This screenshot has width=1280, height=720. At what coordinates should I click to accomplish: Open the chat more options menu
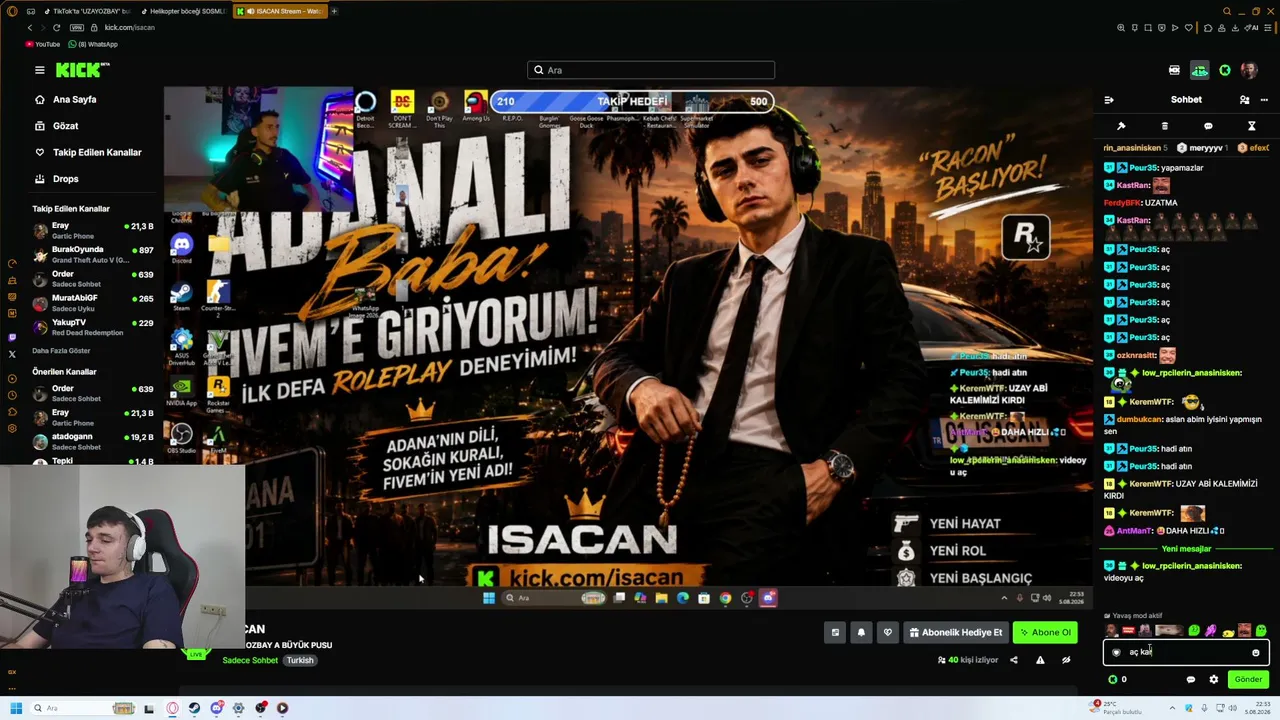point(1264,100)
